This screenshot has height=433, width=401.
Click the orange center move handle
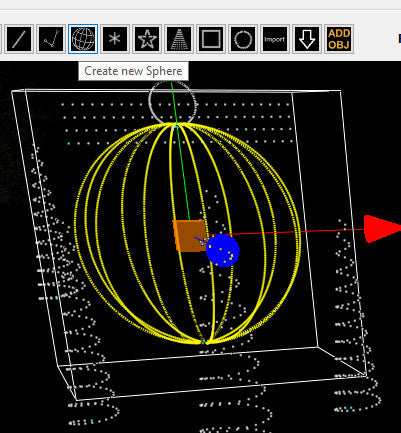(189, 236)
